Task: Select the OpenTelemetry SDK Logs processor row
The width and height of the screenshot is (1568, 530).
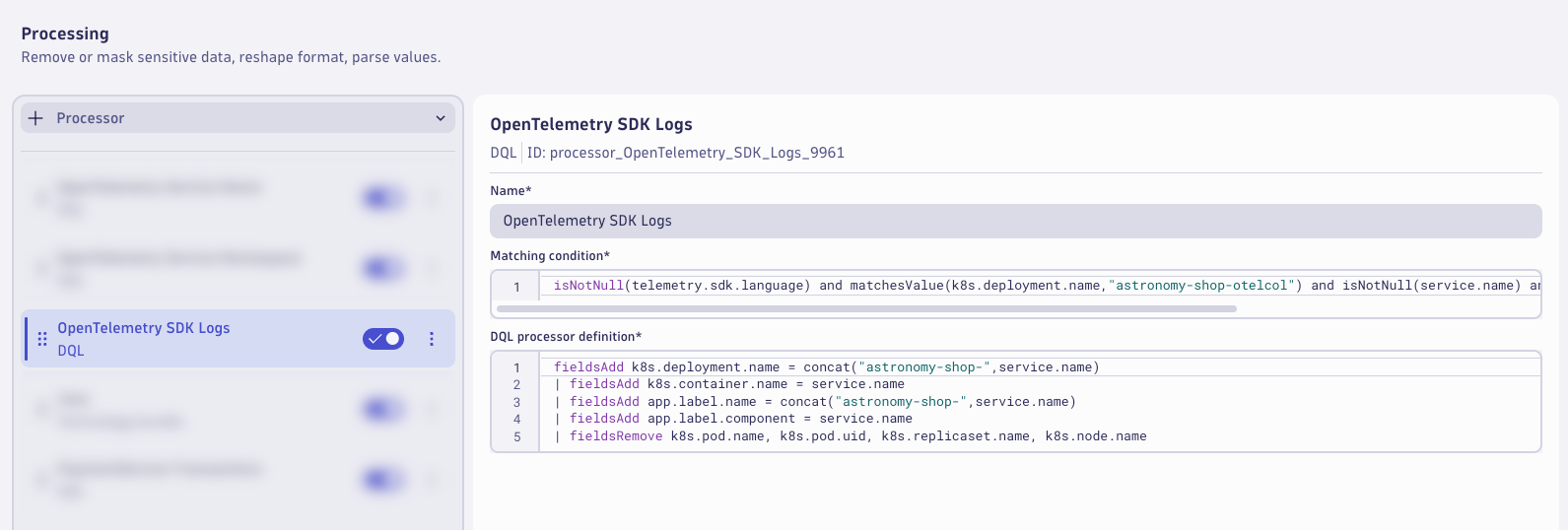Action: (x=239, y=339)
